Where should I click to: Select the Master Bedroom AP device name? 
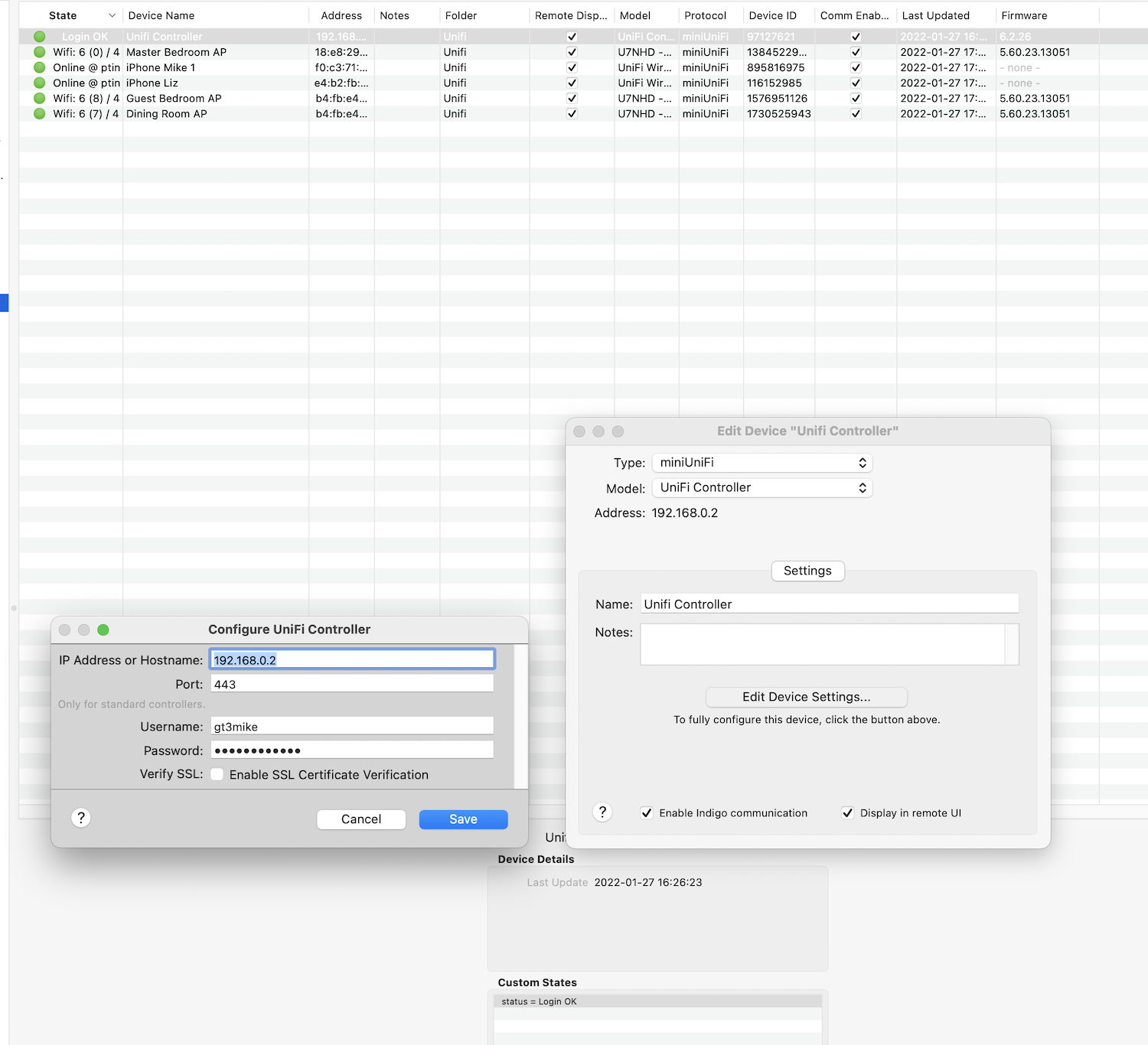(176, 52)
